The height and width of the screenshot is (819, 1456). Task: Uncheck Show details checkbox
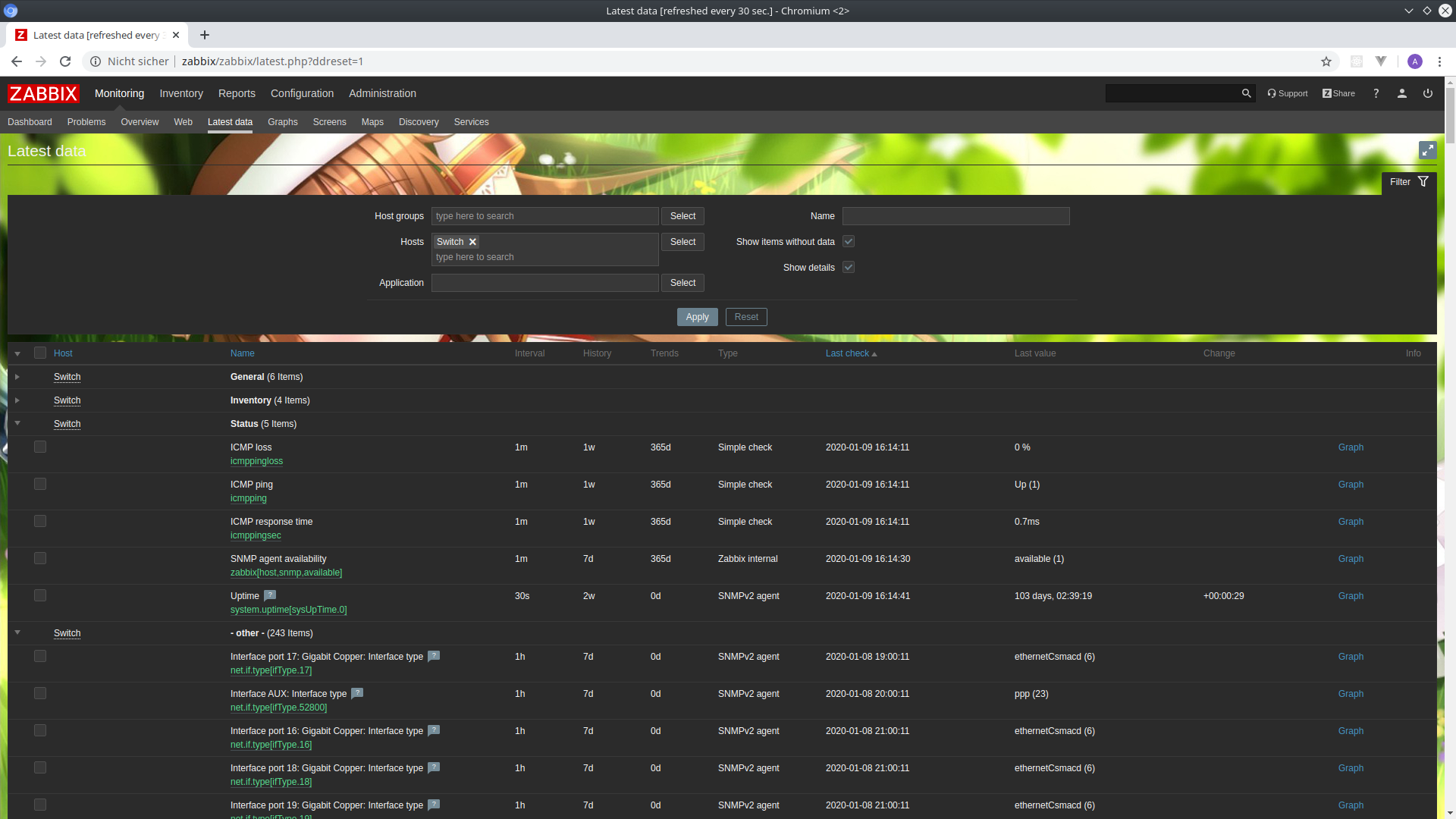[x=849, y=268]
